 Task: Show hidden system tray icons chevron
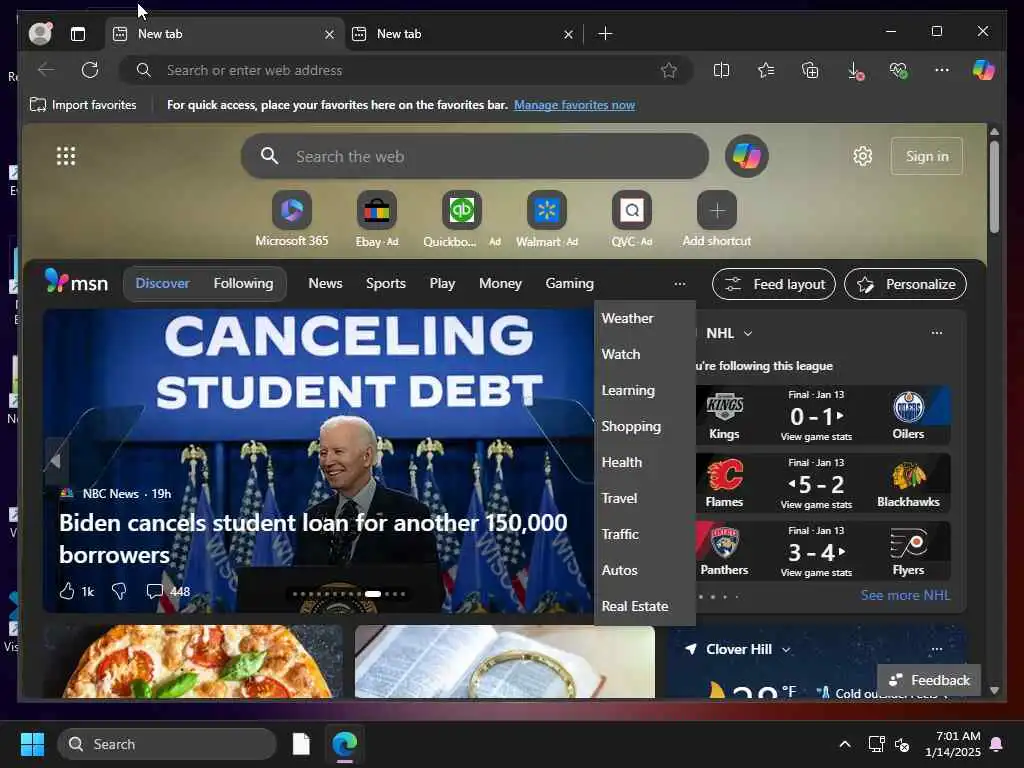point(844,744)
